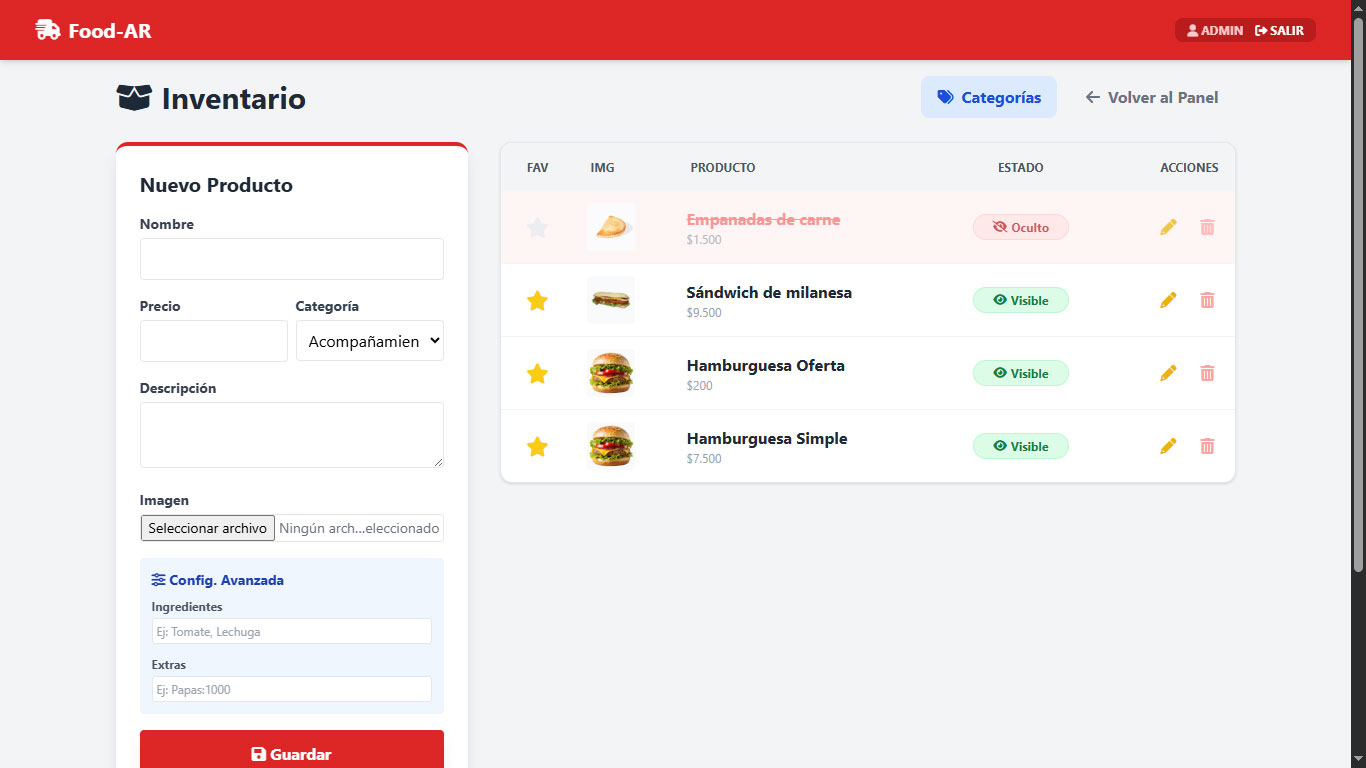Open the Hamburguesa Oferta product thumbnail
Image resolution: width=1366 pixels, height=768 pixels.
pos(611,373)
